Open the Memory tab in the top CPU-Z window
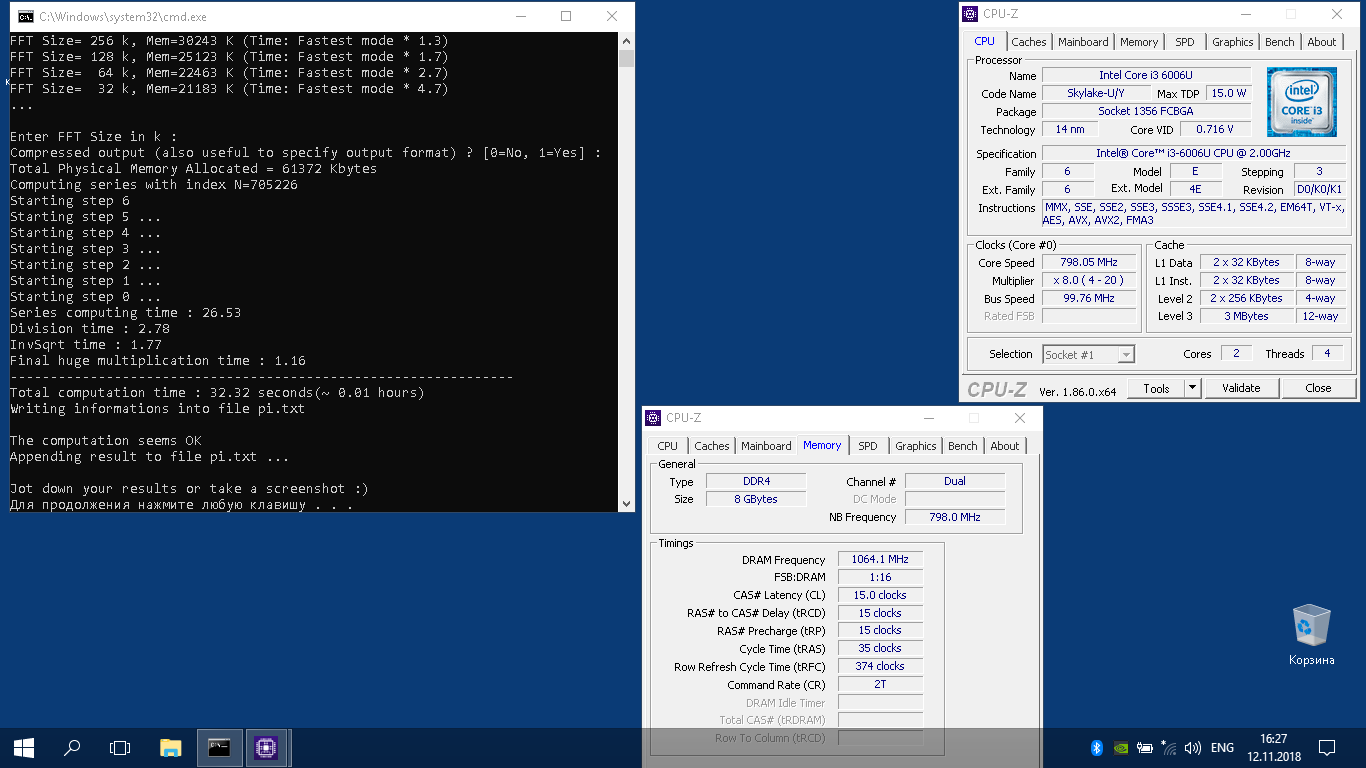1366x768 pixels. tap(1139, 42)
